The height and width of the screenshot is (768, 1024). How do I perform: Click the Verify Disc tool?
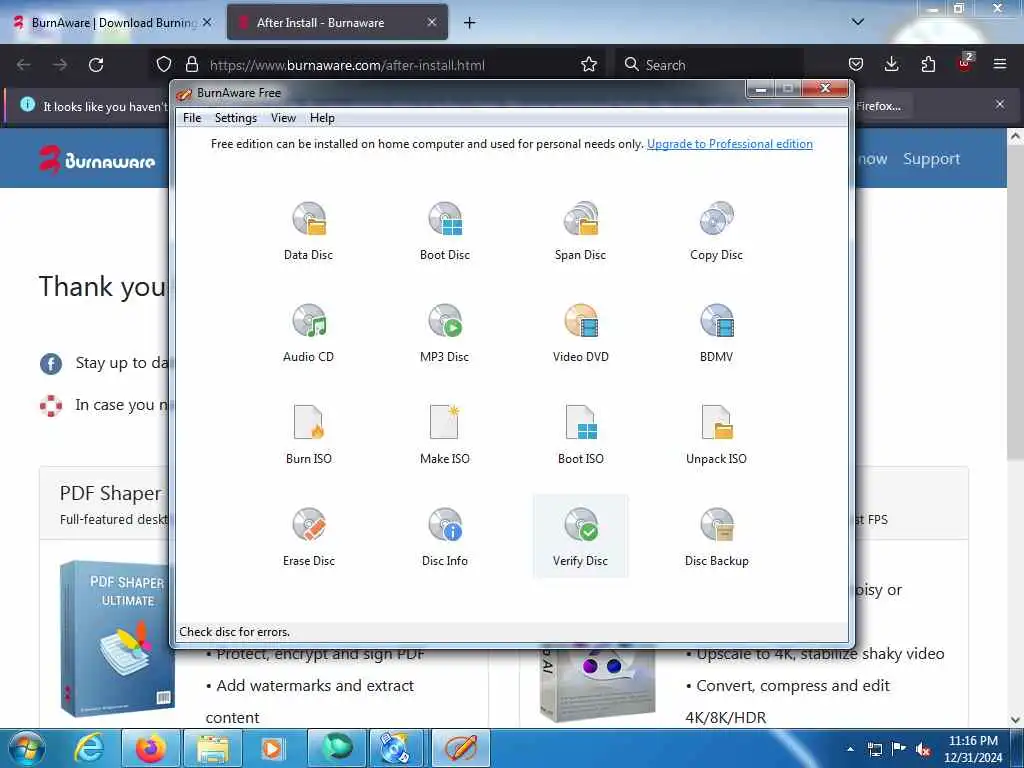coord(581,537)
